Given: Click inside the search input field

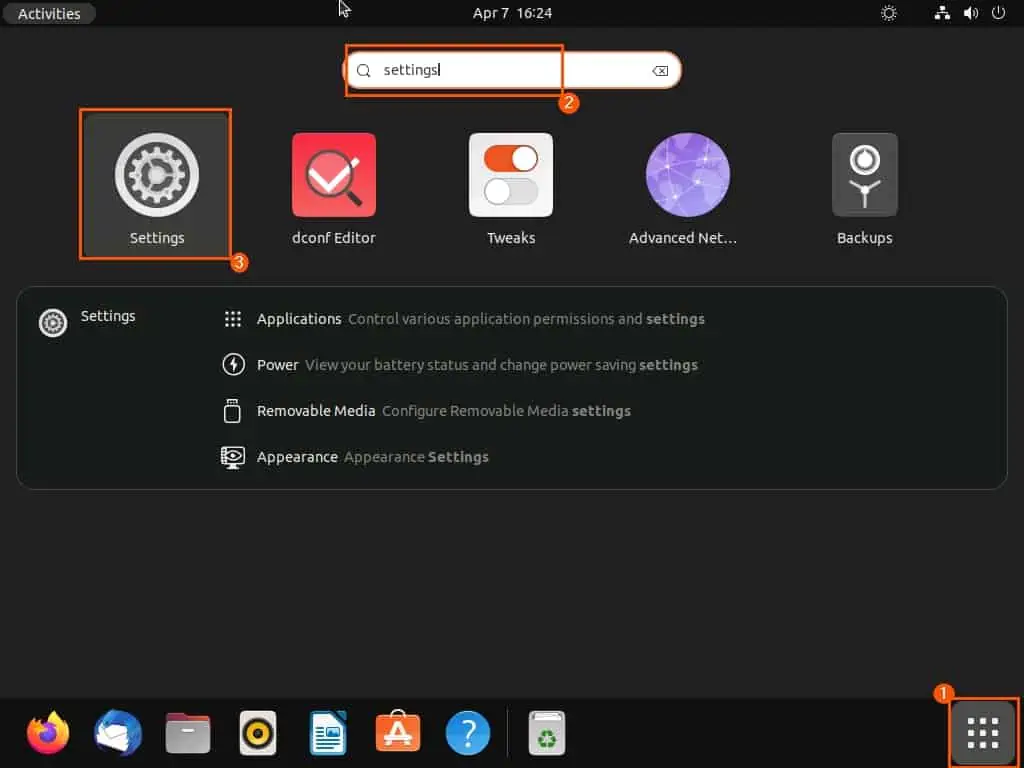Looking at the screenshot, I should [x=455, y=70].
